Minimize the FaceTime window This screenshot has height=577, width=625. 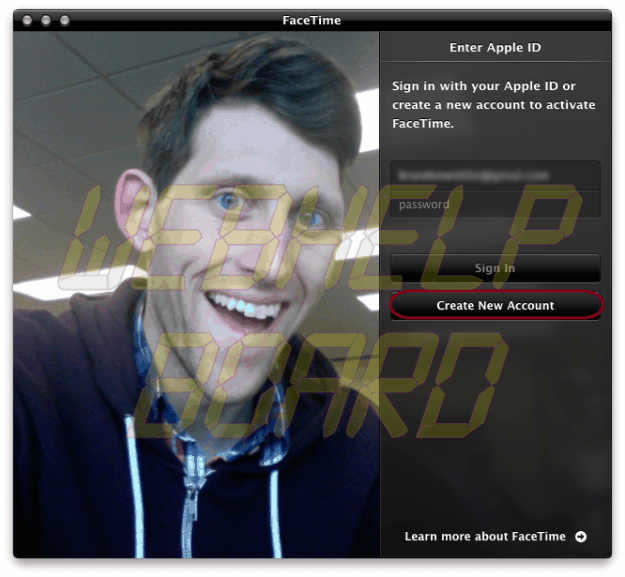coord(46,20)
